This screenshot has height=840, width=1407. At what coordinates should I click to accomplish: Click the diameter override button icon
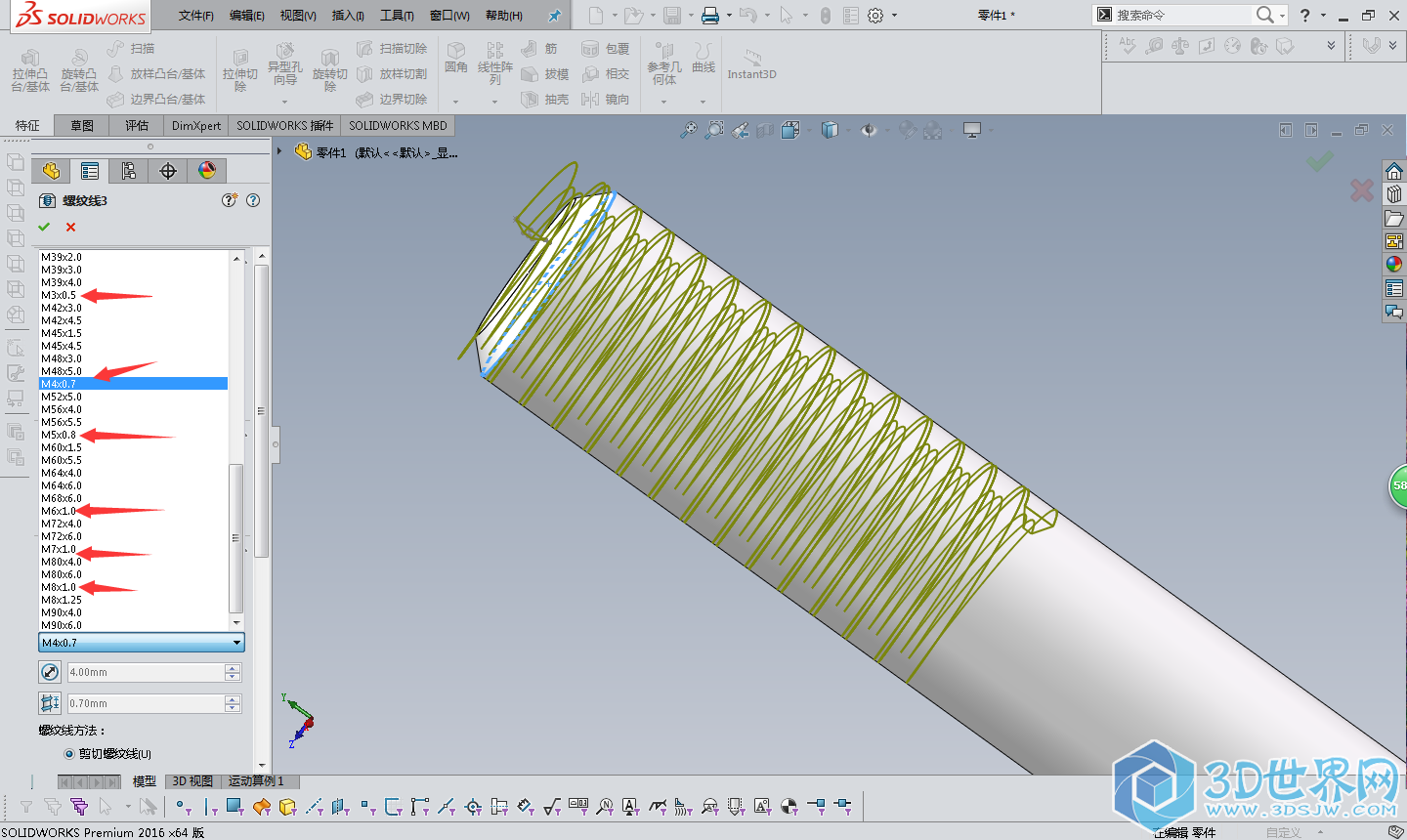tap(50, 672)
